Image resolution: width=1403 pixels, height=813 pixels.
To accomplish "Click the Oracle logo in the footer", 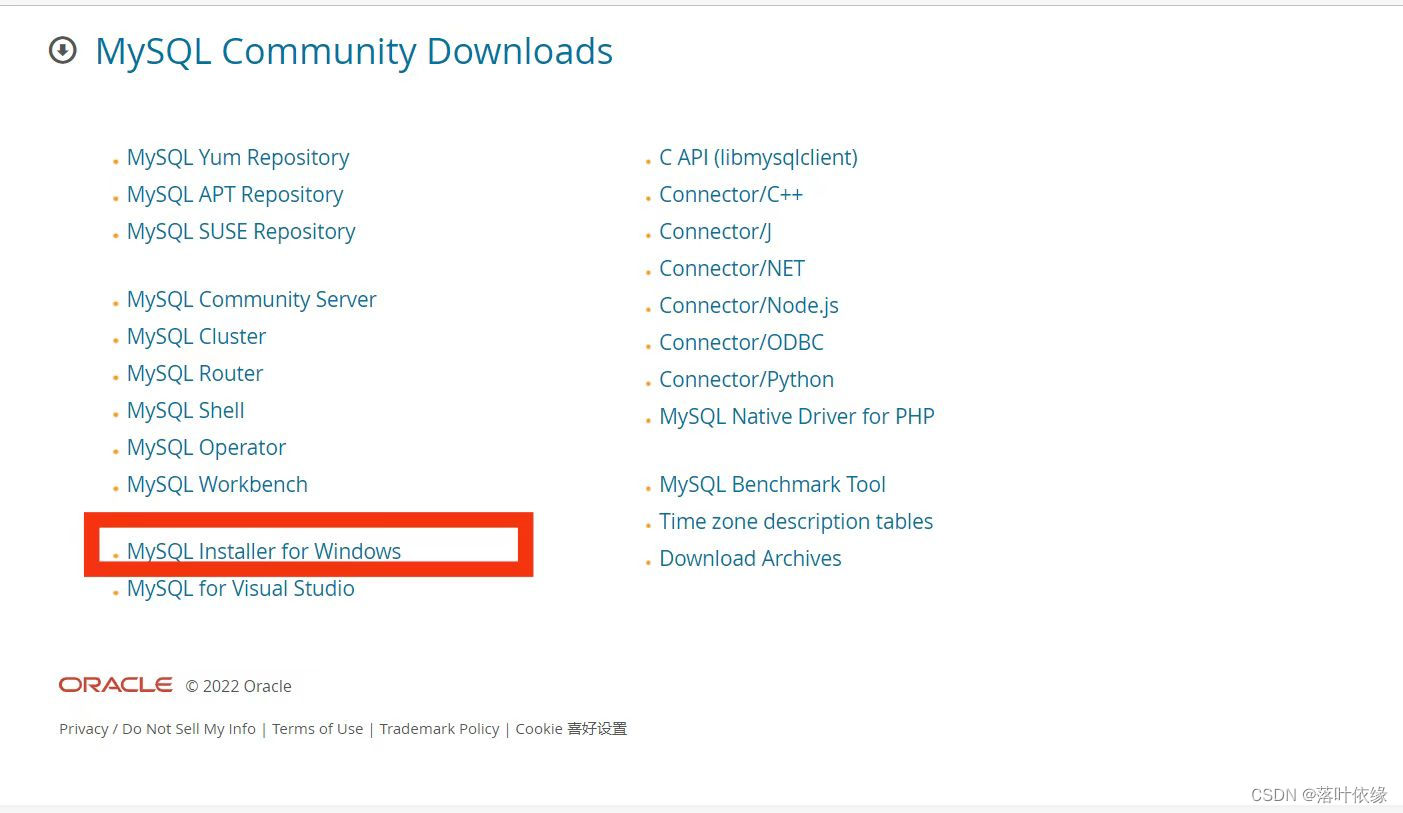I will coord(116,685).
